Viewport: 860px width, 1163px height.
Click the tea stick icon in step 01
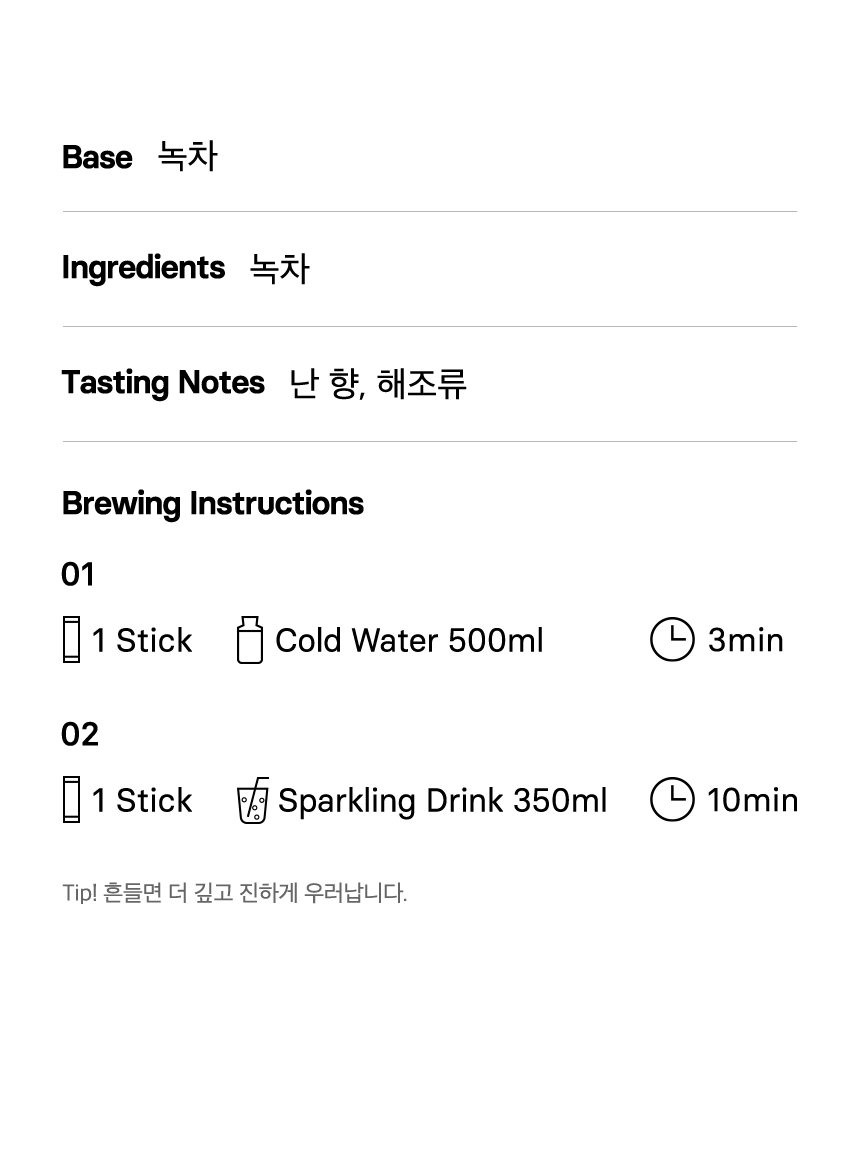tap(71, 639)
